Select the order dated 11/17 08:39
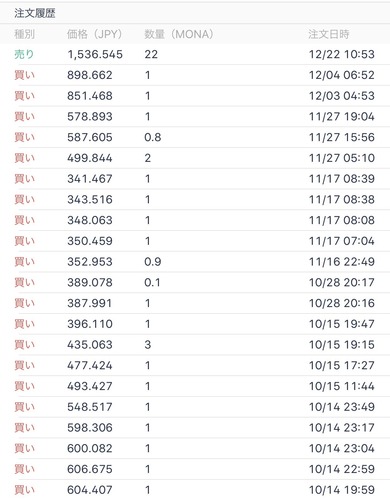 pos(195,179)
